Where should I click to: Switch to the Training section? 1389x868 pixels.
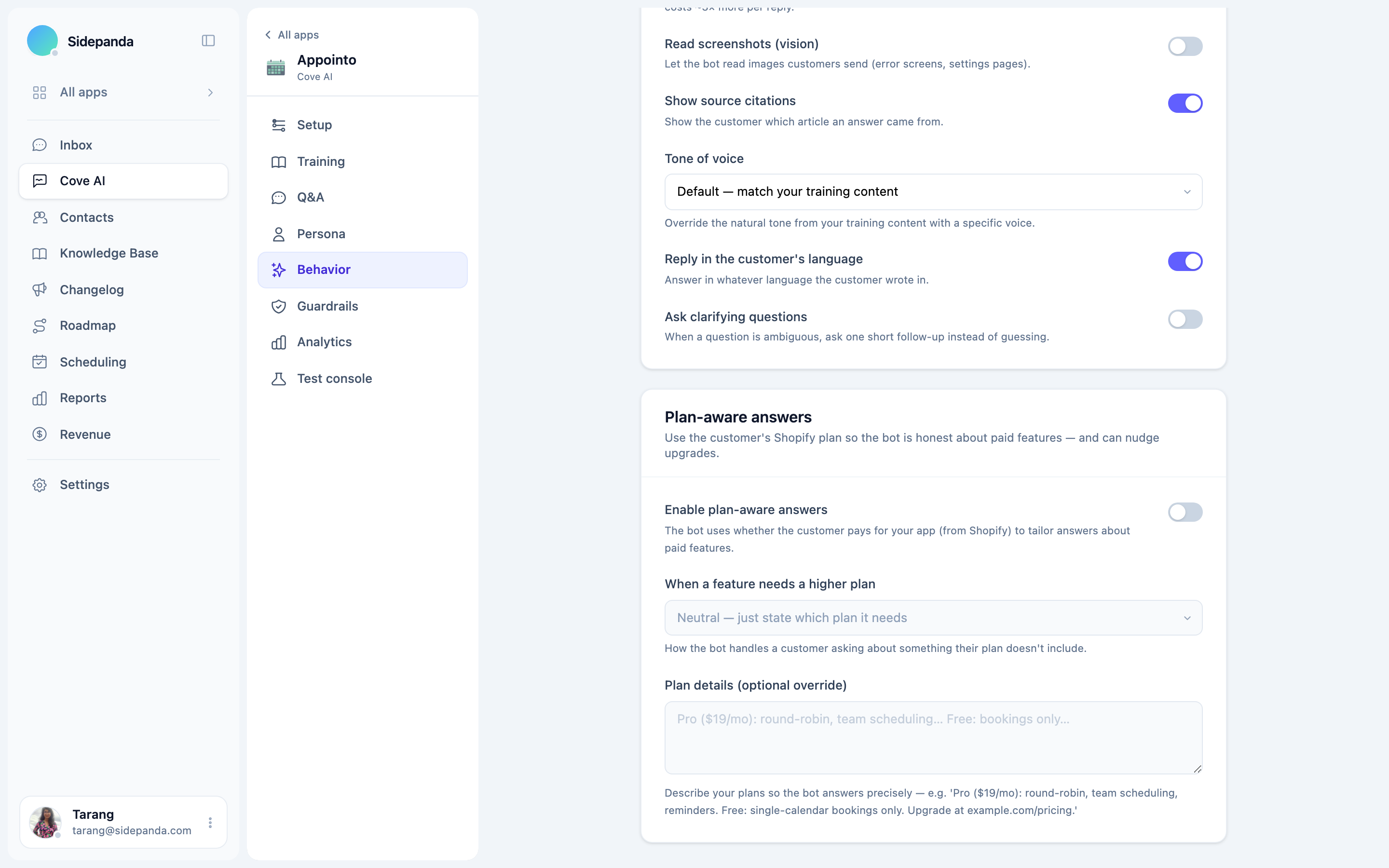click(363, 162)
